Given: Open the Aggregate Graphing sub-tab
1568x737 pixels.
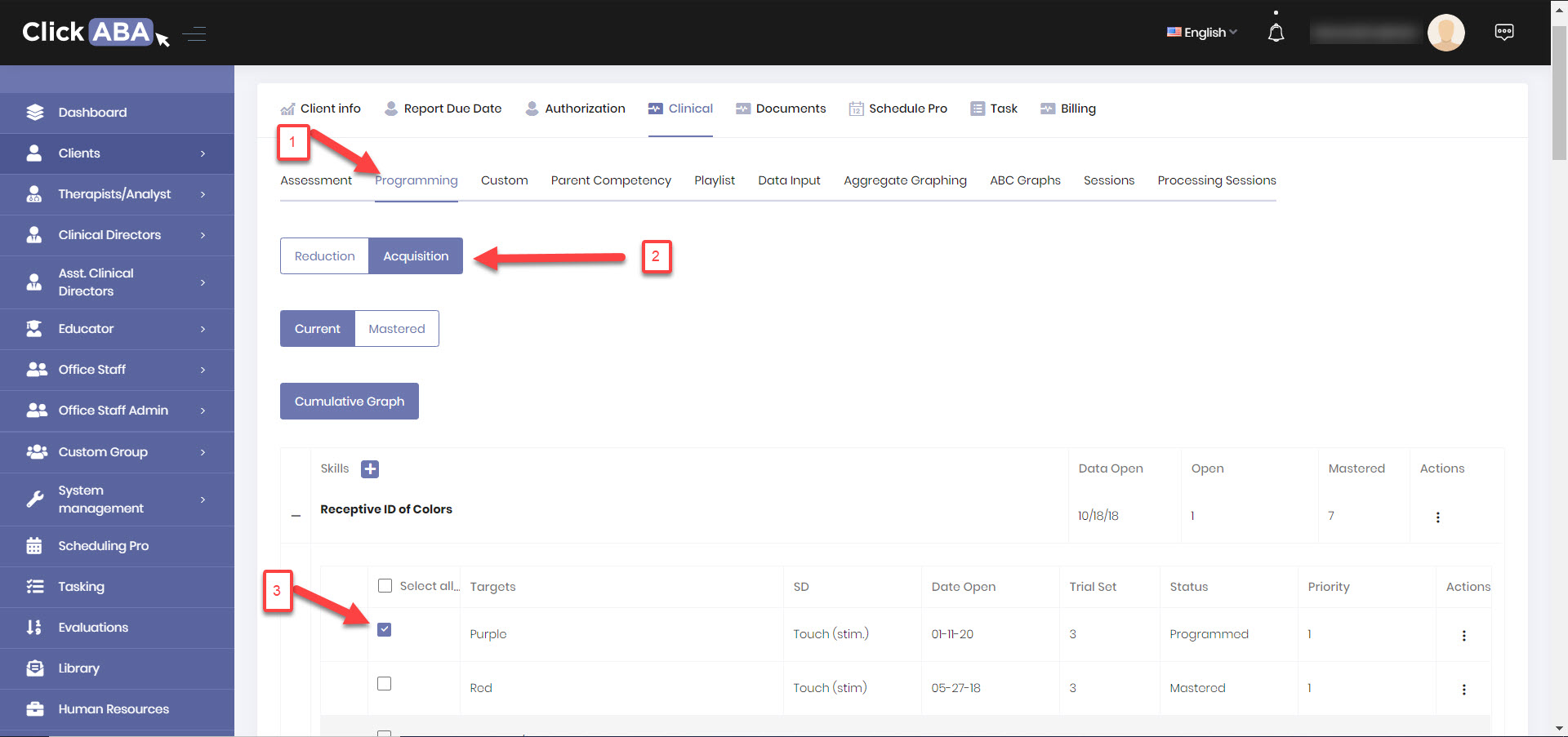Looking at the screenshot, I should click(x=905, y=180).
